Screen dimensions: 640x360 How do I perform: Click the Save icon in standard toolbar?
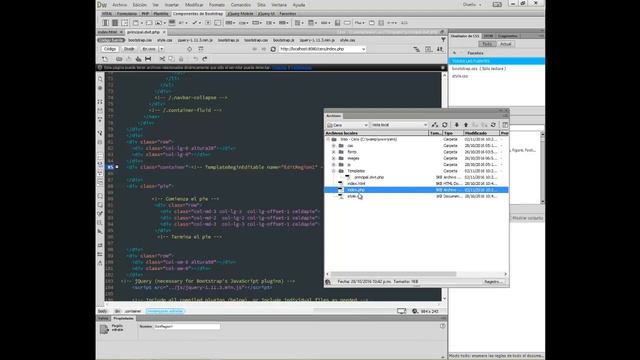point(129,59)
